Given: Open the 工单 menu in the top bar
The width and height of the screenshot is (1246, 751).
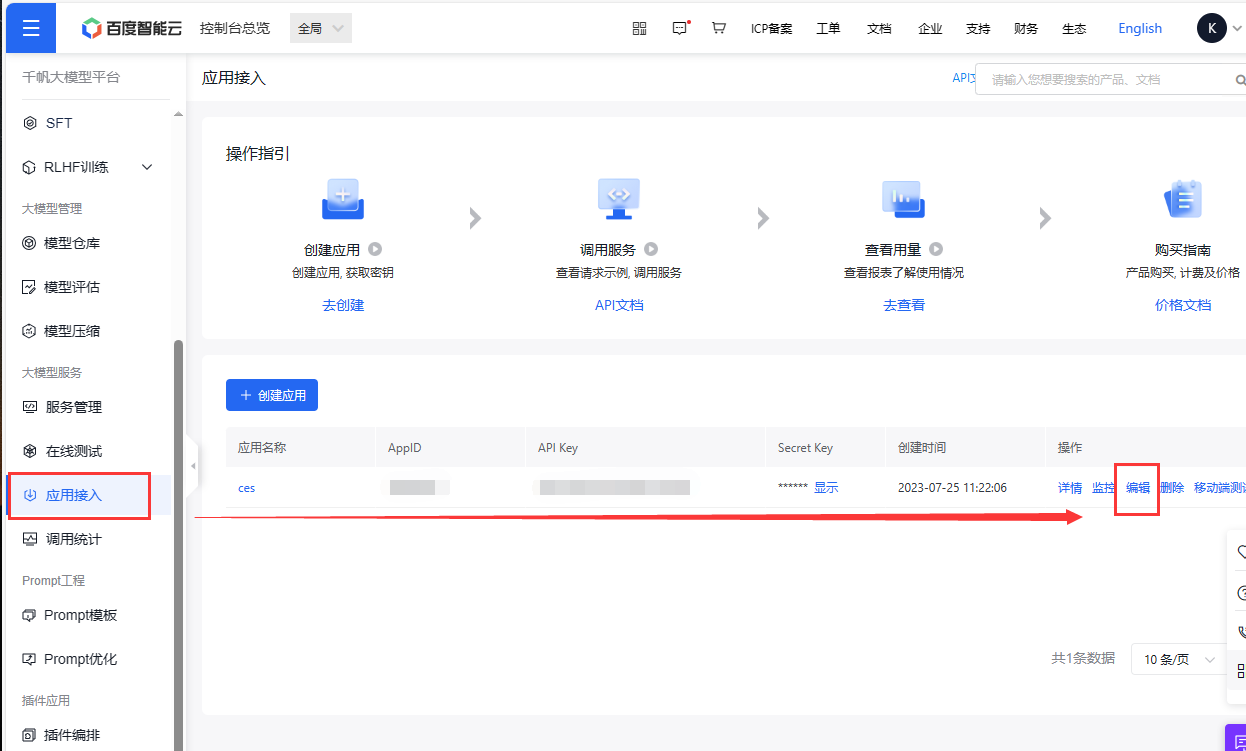Looking at the screenshot, I should [828, 28].
